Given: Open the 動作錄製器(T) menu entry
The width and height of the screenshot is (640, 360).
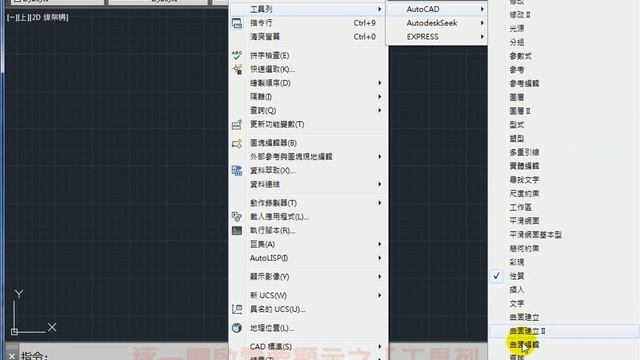Looking at the screenshot, I should (308, 203).
